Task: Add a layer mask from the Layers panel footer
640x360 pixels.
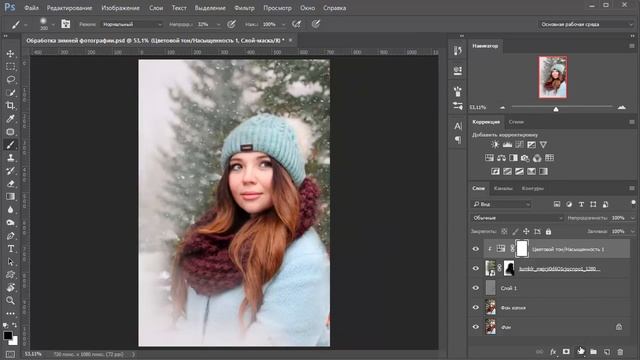Action: click(566, 351)
